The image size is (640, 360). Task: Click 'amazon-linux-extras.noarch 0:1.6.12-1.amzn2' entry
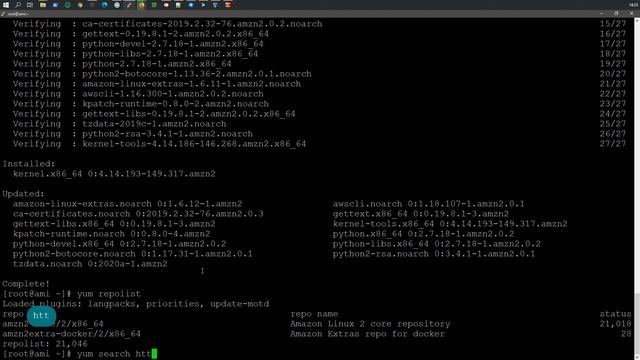pos(127,204)
